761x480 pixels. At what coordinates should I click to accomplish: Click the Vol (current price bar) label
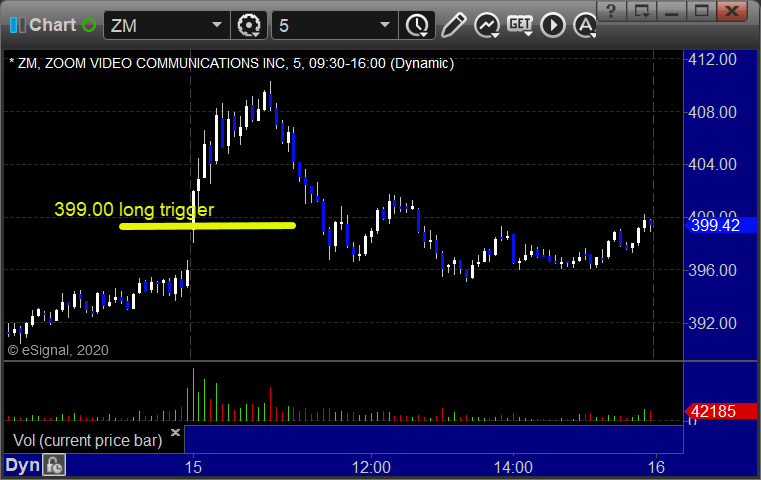[87, 440]
